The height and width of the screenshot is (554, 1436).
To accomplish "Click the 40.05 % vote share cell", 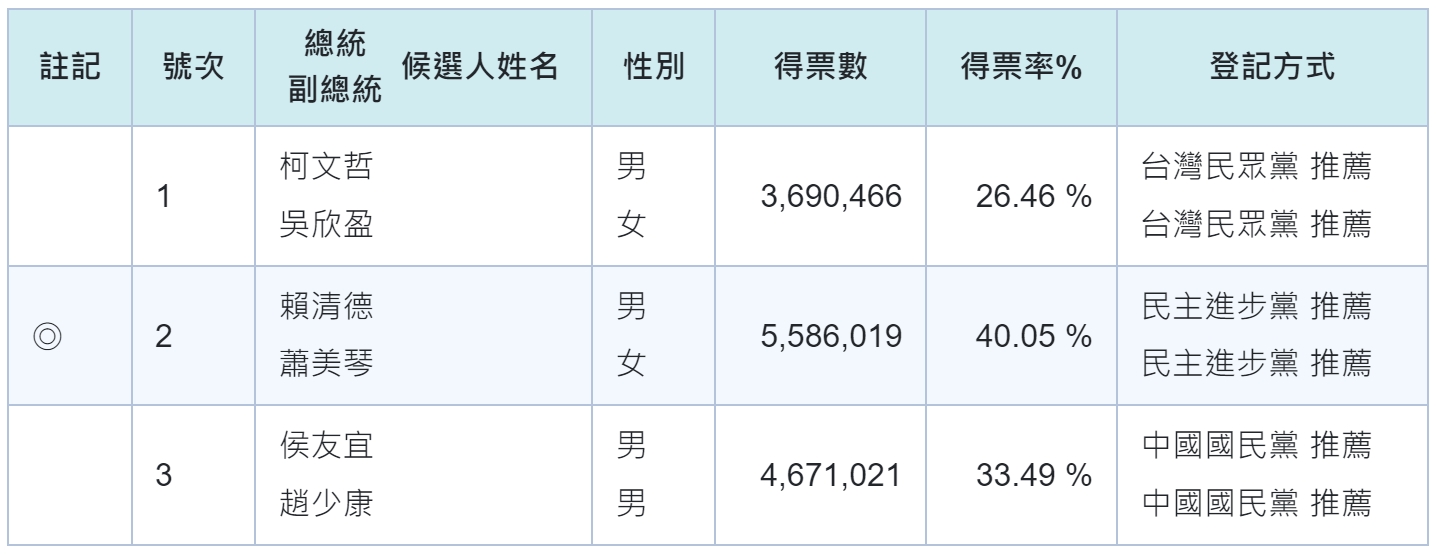I will tap(1033, 335).
